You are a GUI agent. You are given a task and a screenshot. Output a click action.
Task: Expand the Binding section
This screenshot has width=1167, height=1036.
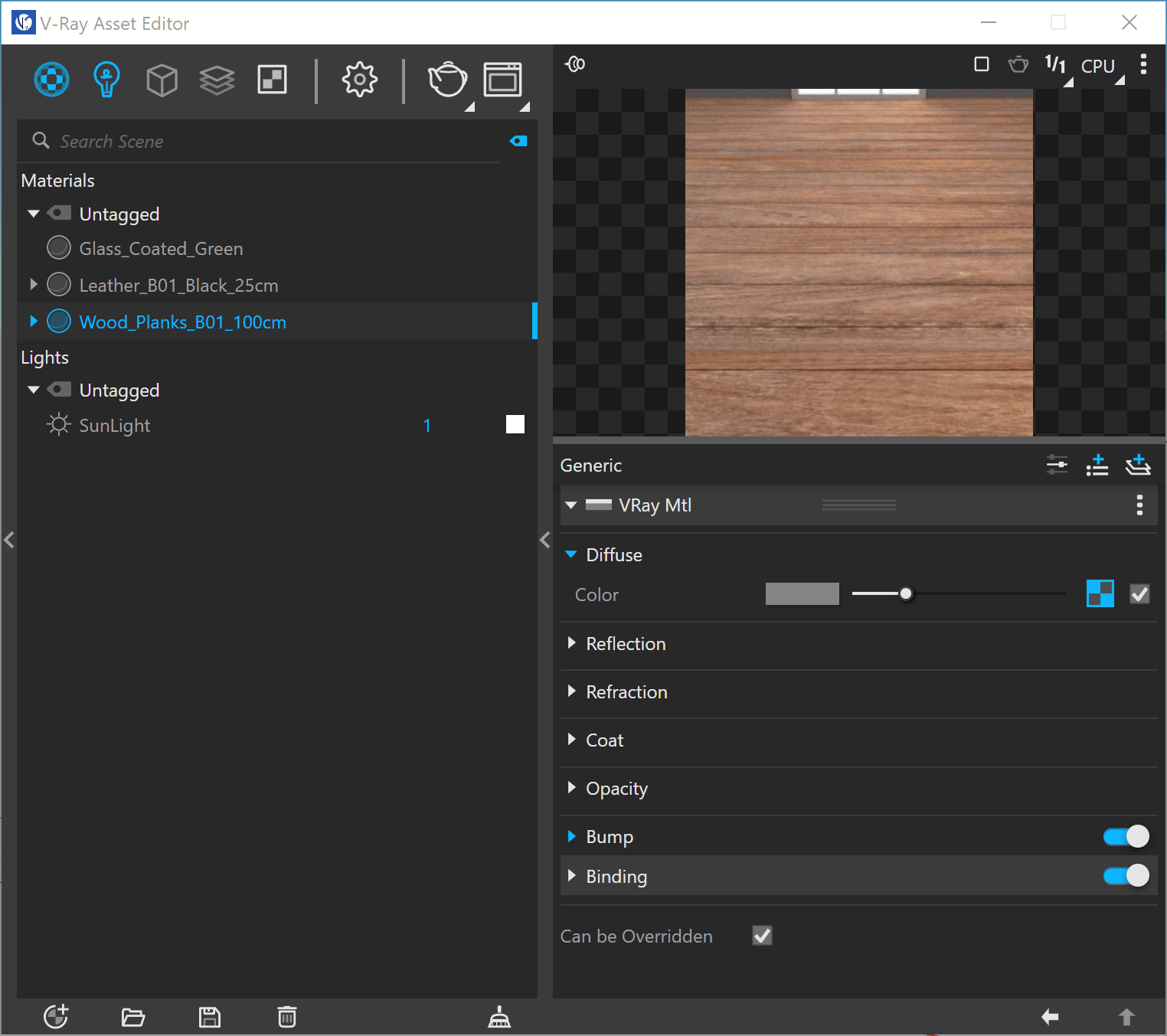click(571, 875)
